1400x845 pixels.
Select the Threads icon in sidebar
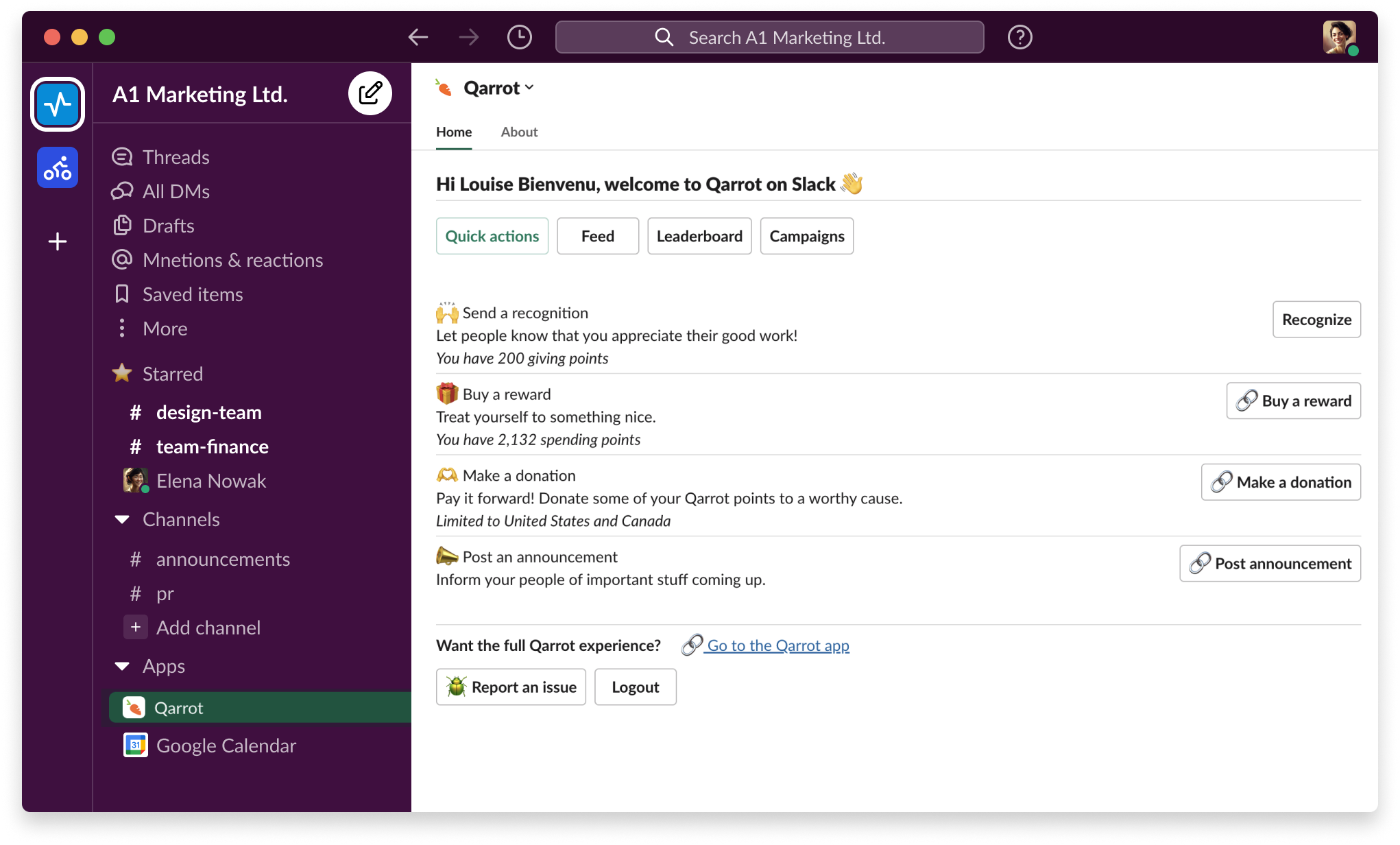[122, 156]
